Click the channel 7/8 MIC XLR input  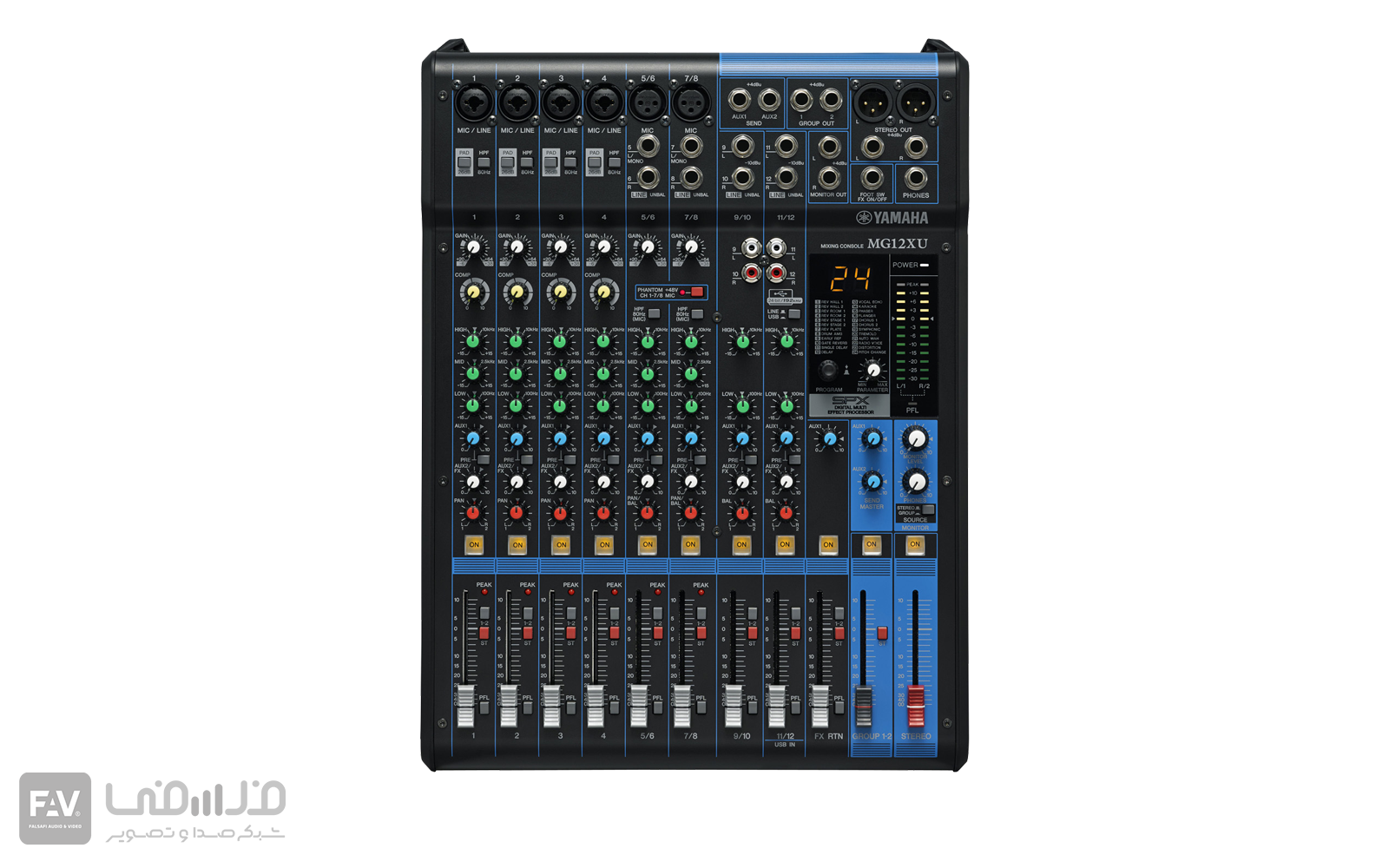click(691, 104)
